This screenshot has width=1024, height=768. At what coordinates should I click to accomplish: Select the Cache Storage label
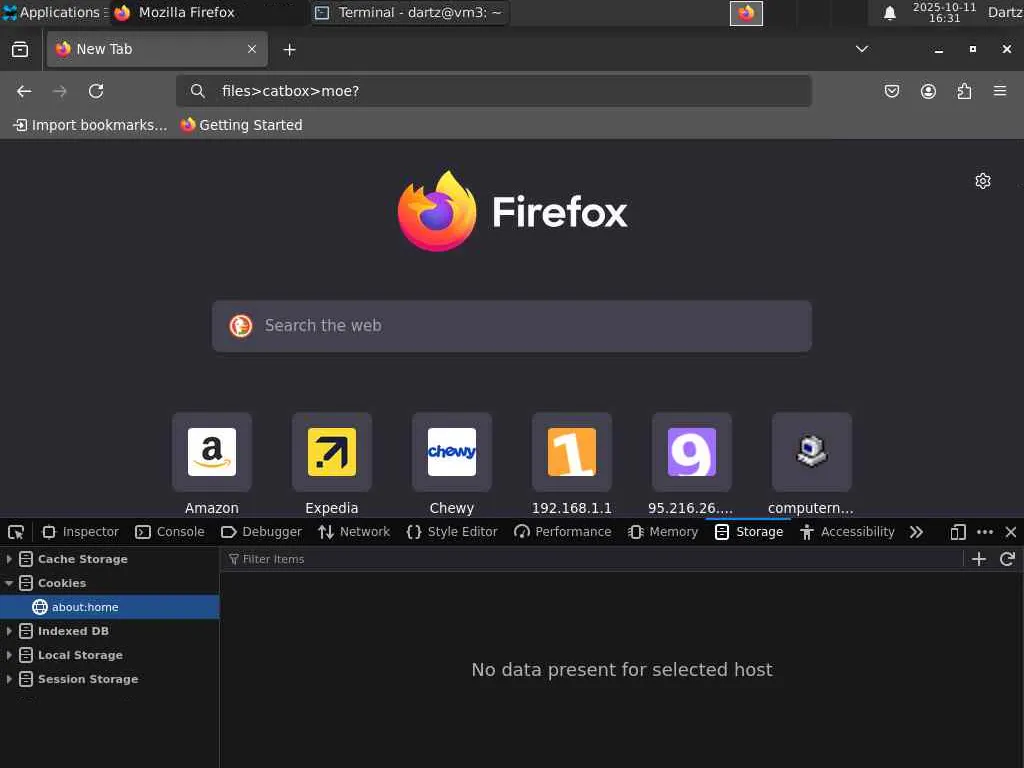coord(82,559)
